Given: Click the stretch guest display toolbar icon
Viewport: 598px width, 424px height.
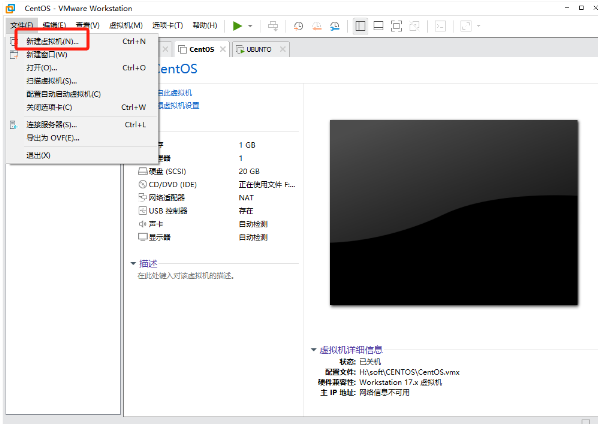Looking at the screenshot, I should point(466,26).
